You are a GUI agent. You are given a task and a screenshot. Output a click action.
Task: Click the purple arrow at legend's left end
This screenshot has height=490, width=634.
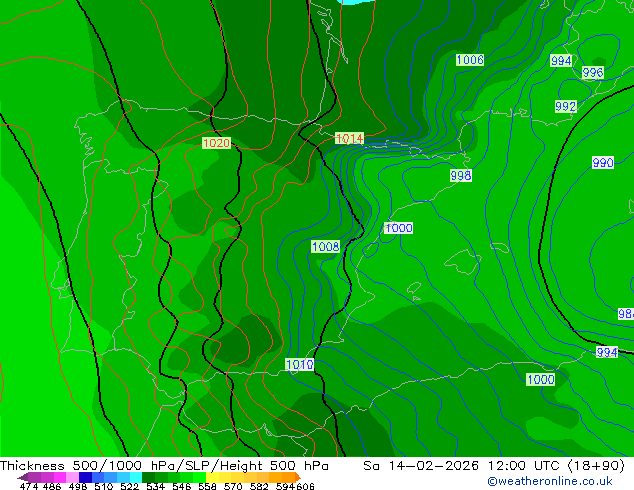(23, 478)
